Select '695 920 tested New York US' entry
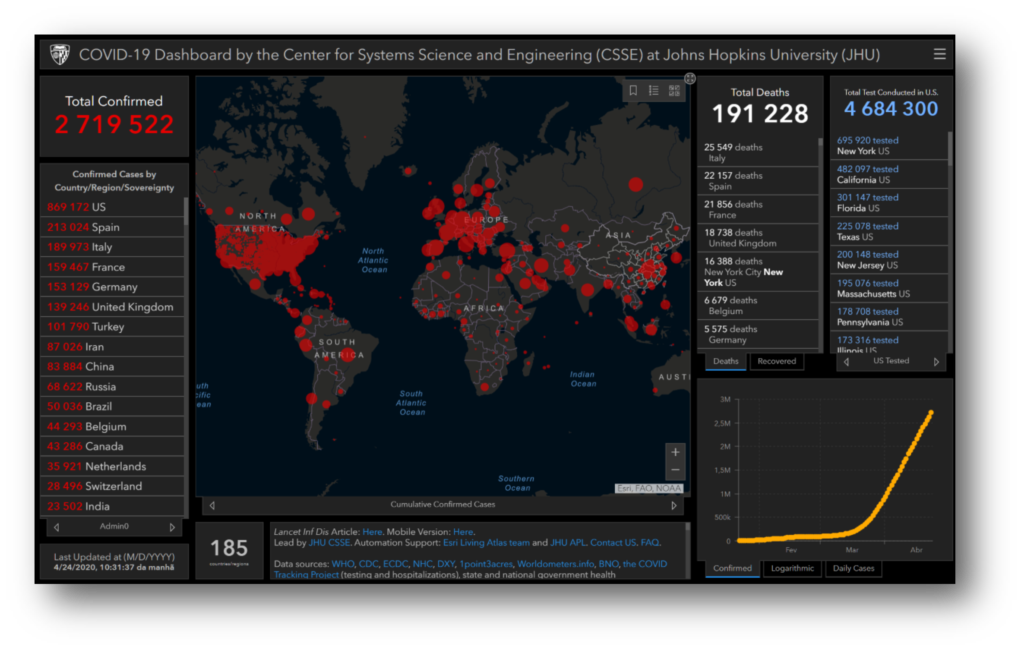1024x653 pixels. tap(889, 146)
